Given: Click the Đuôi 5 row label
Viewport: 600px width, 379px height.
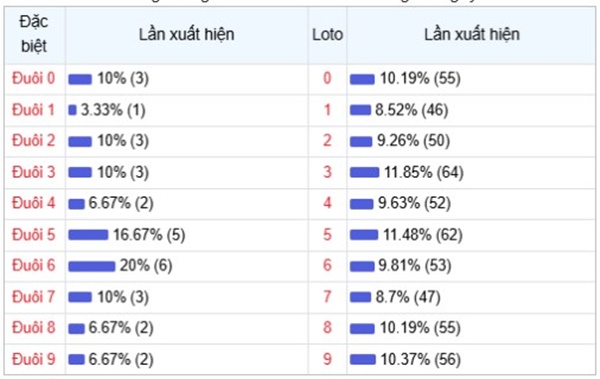Looking at the screenshot, I should (34, 235).
